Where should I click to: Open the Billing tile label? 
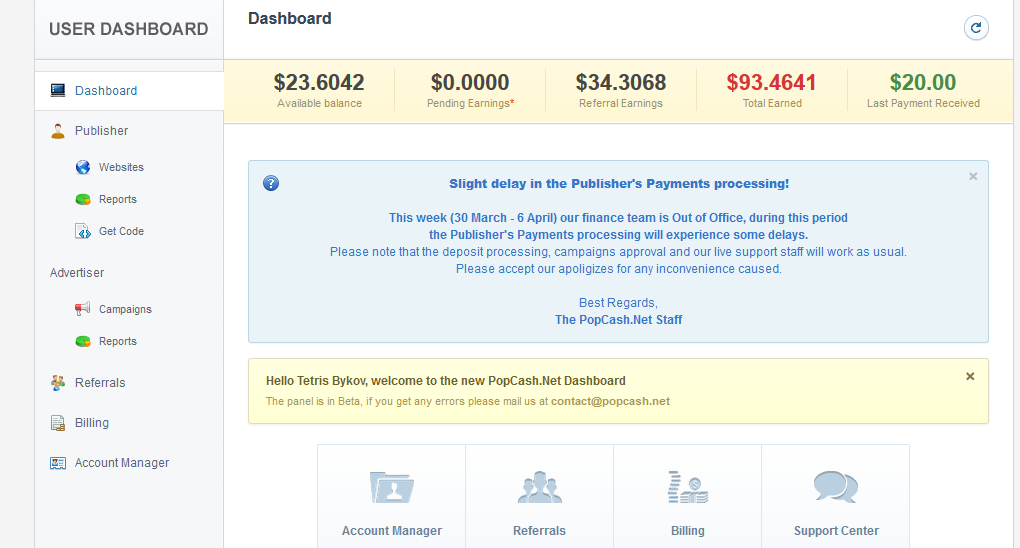tap(688, 530)
